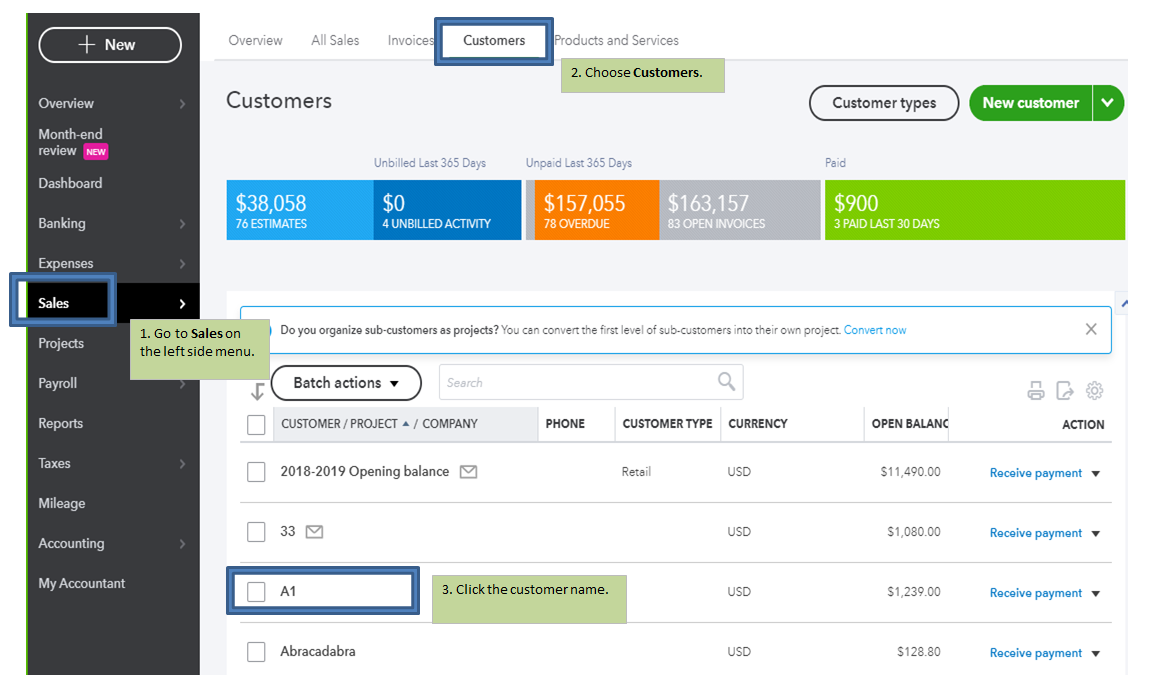The height and width of the screenshot is (675, 1156).
Task: Open action dropdown arrow for A1 row
Action: click(1096, 593)
